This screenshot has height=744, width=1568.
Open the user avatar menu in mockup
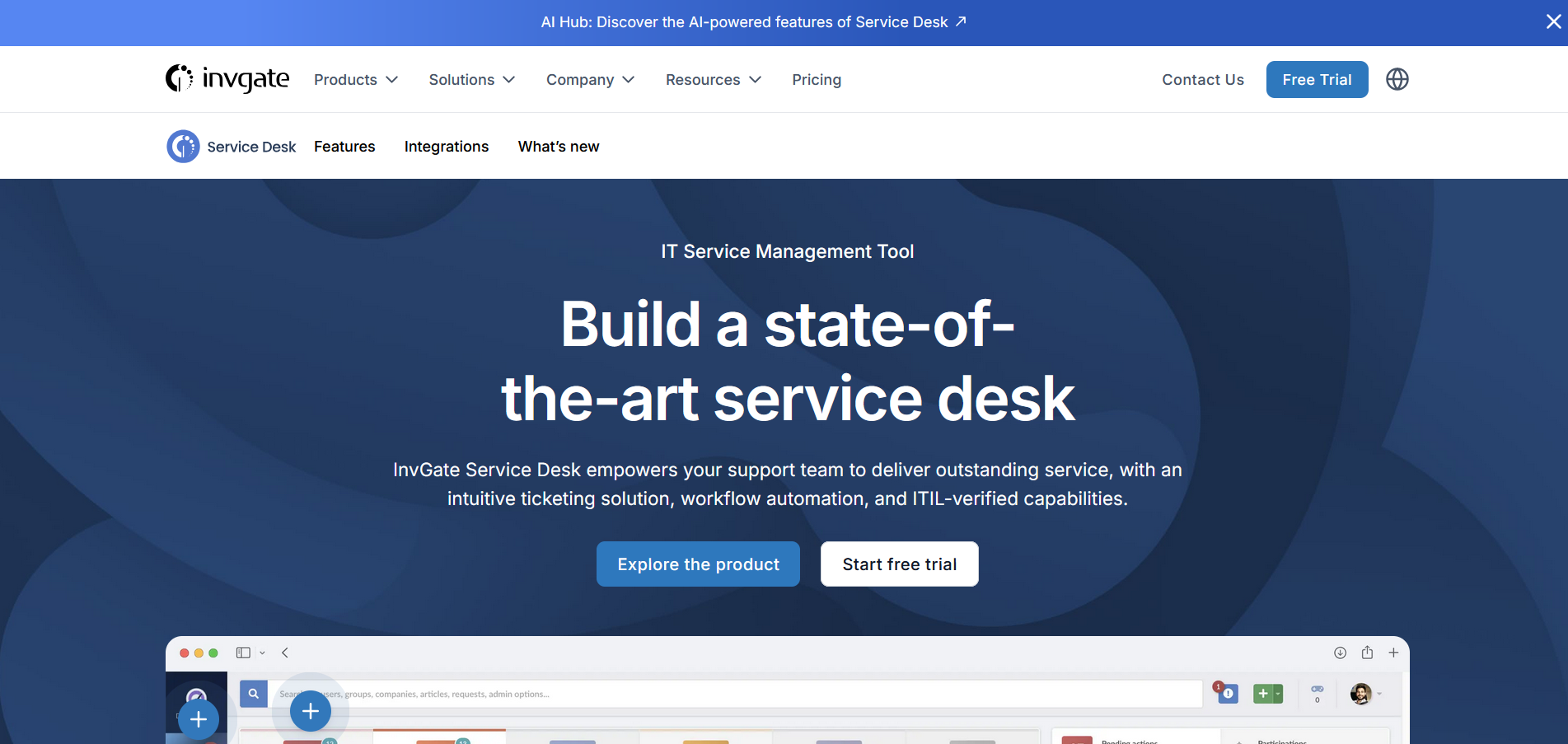coord(1365,694)
